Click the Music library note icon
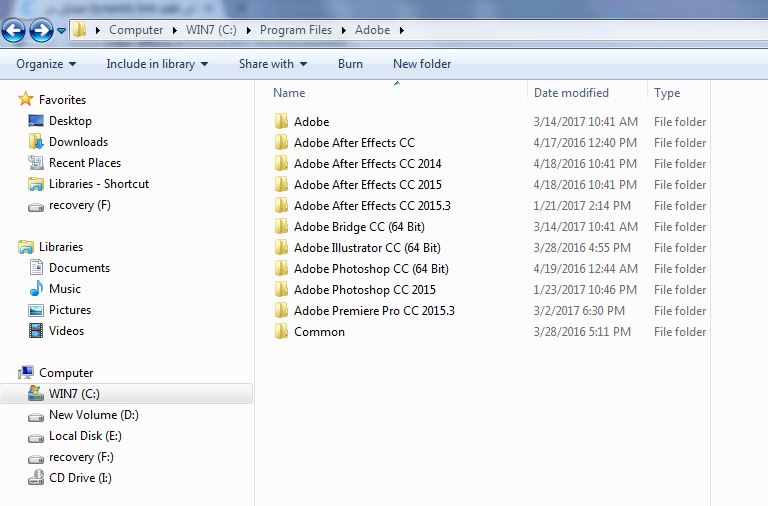 click(x=36, y=289)
